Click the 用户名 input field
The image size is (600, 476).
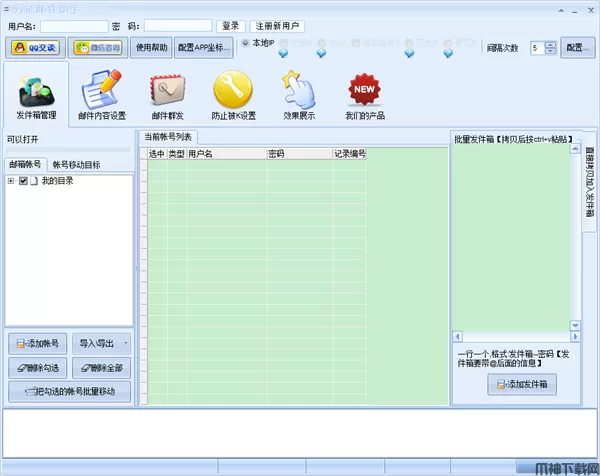click(74, 25)
